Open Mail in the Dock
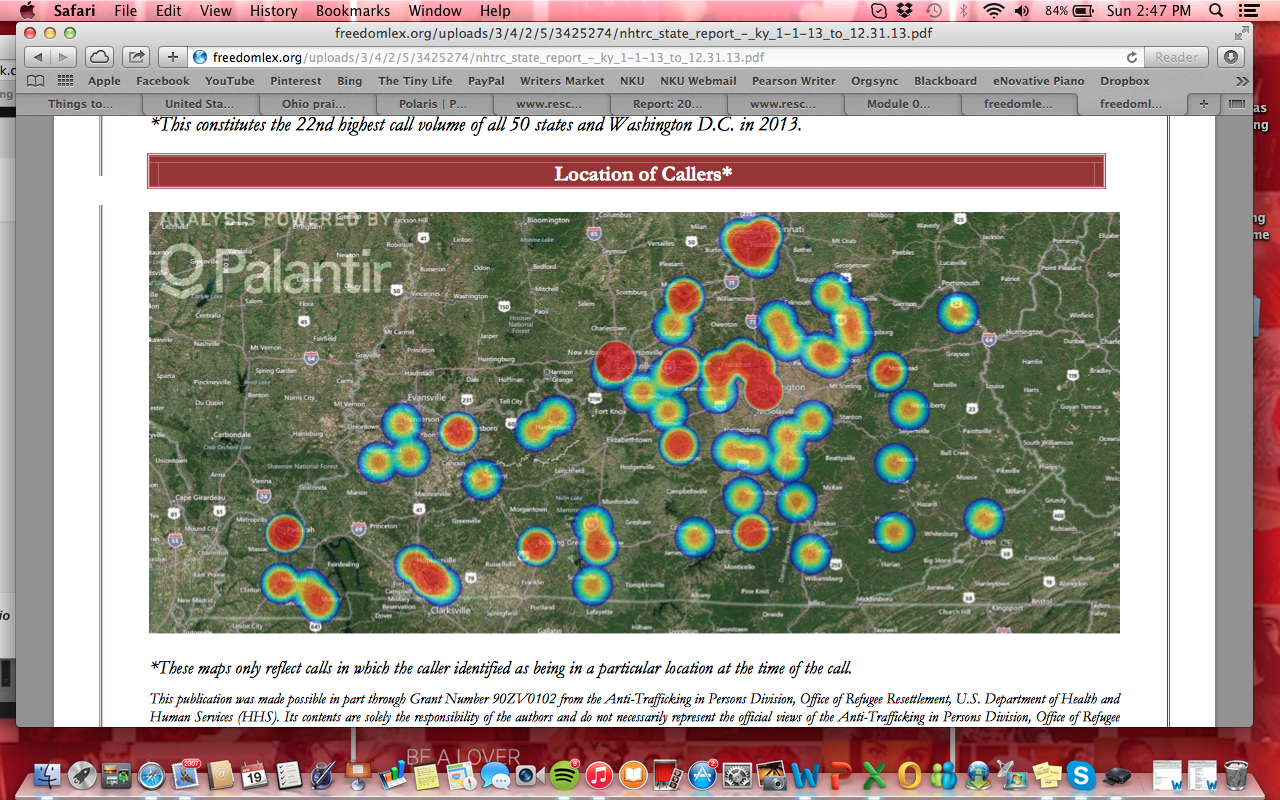The image size is (1280, 800). coord(186,774)
